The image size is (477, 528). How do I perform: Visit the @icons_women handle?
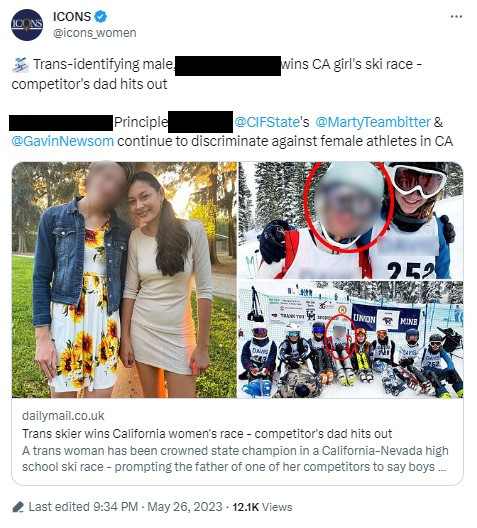click(x=95, y=33)
